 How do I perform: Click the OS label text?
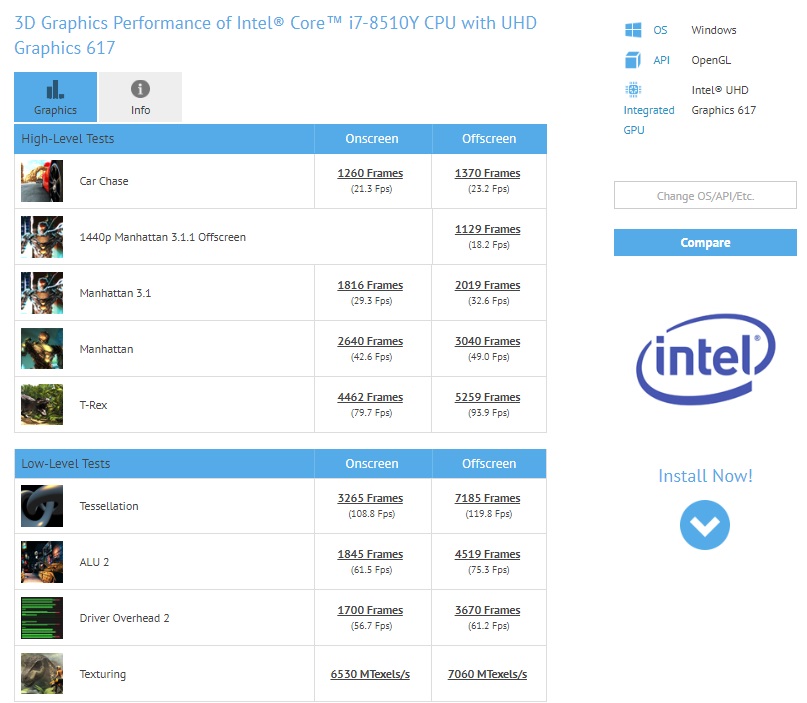coord(660,30)
